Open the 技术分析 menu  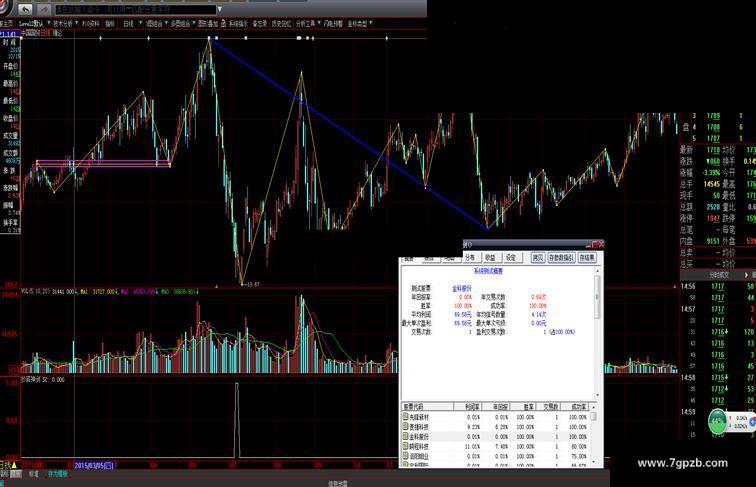[x=63, y=23]
